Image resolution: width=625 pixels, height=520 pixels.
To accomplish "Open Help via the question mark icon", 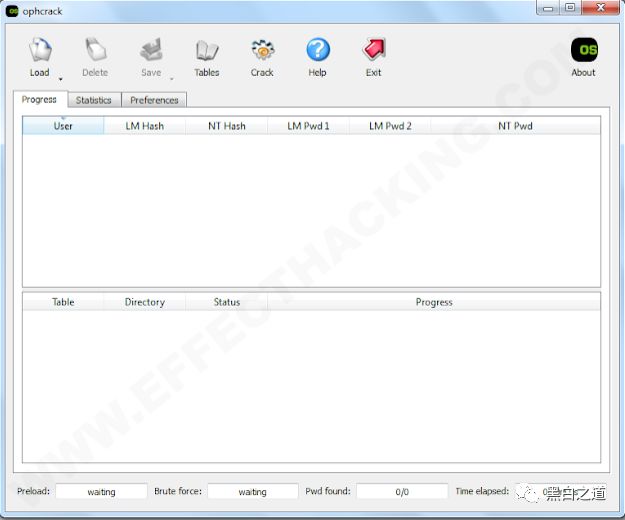I will 318,50.
